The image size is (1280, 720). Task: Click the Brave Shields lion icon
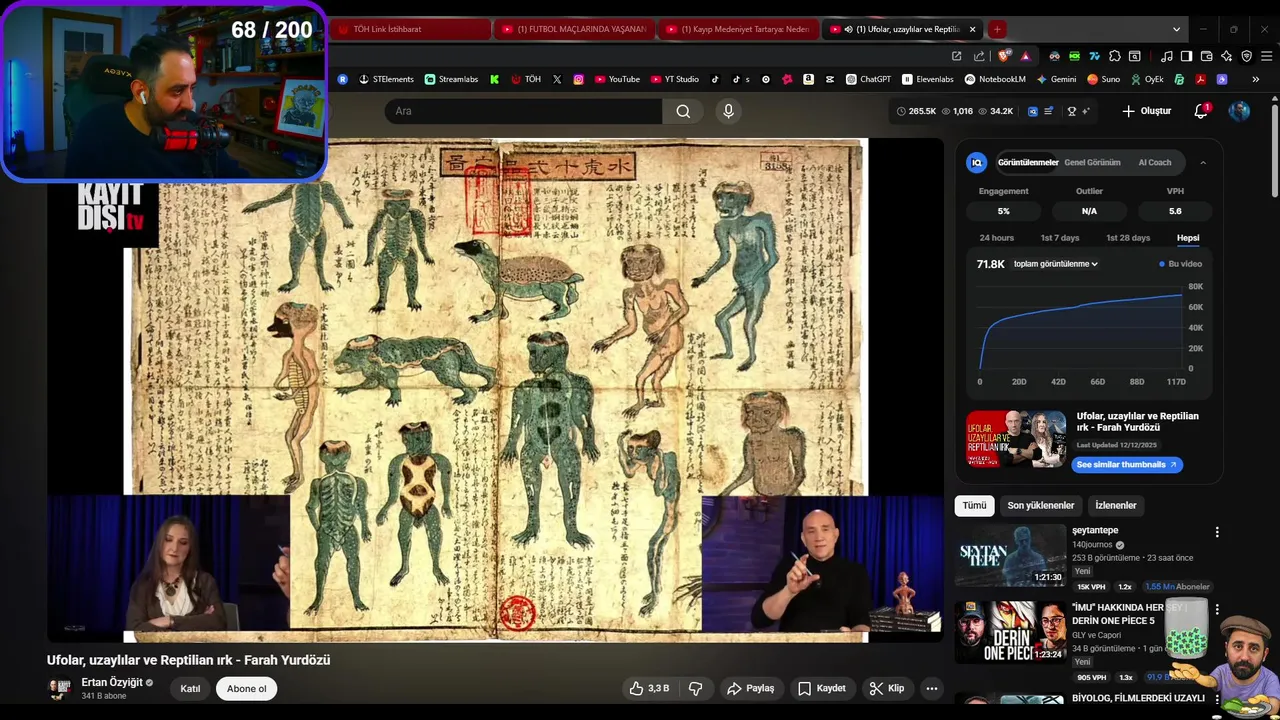pyautogui.click(x=1004, y=56)
